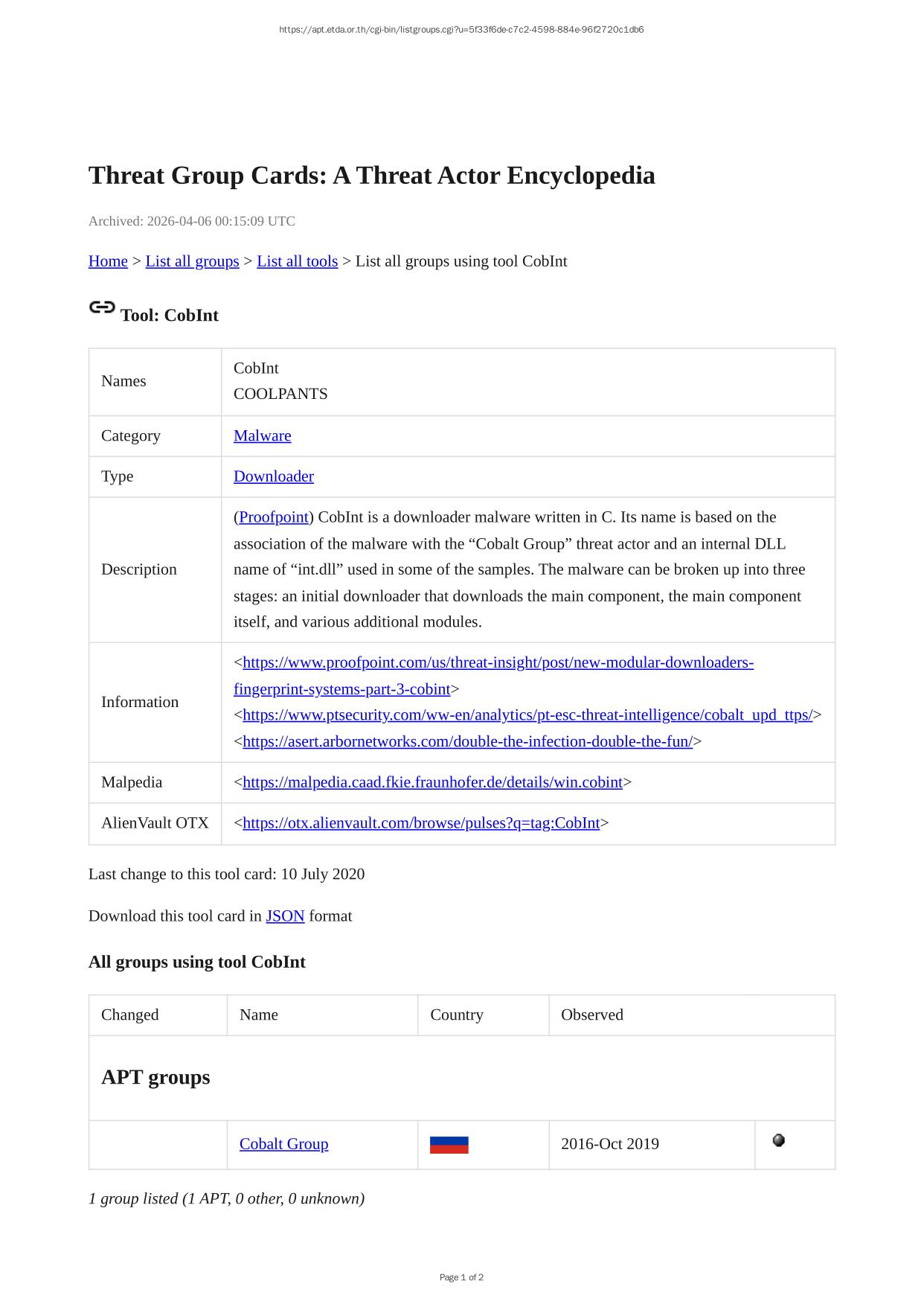This screenshot has height=1307, width=924.
Task: Download the tool card via JSON link
Action: point(285,916)
